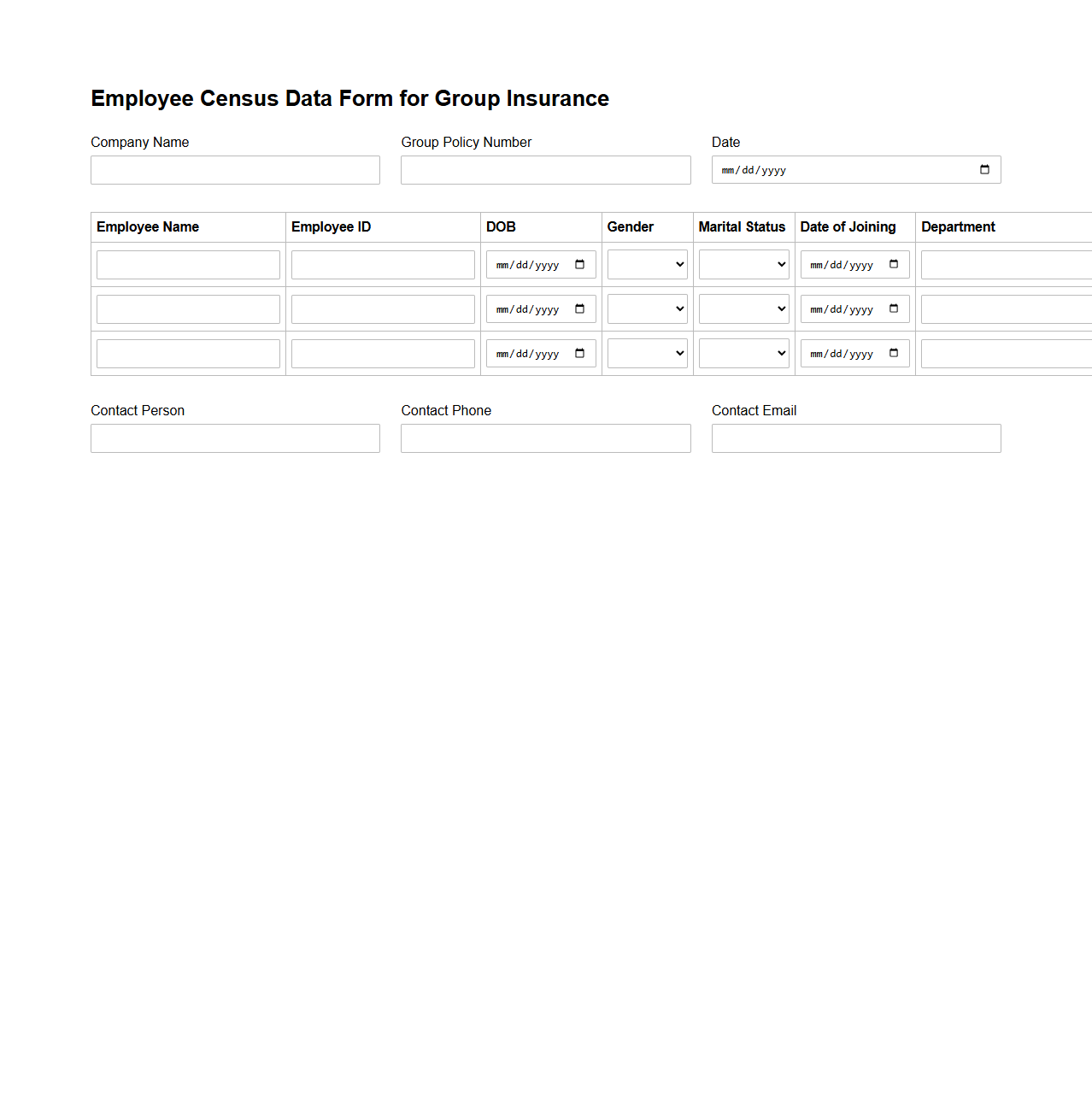Open the Gender dropdown in row three

point(647,353)
